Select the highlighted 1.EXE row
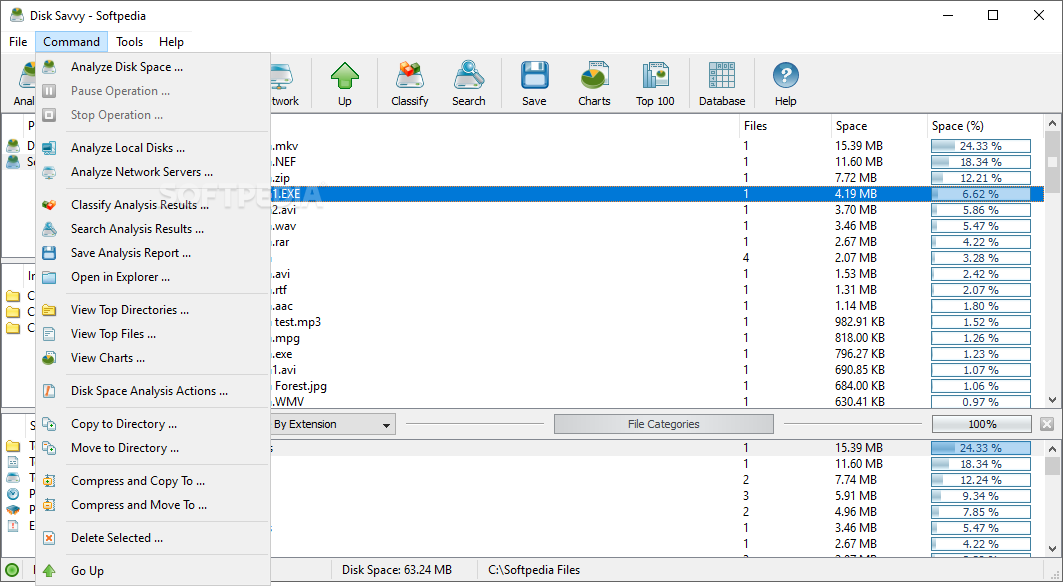The height and width of the screenshot is (586, 1063). [x=656, y=194]
